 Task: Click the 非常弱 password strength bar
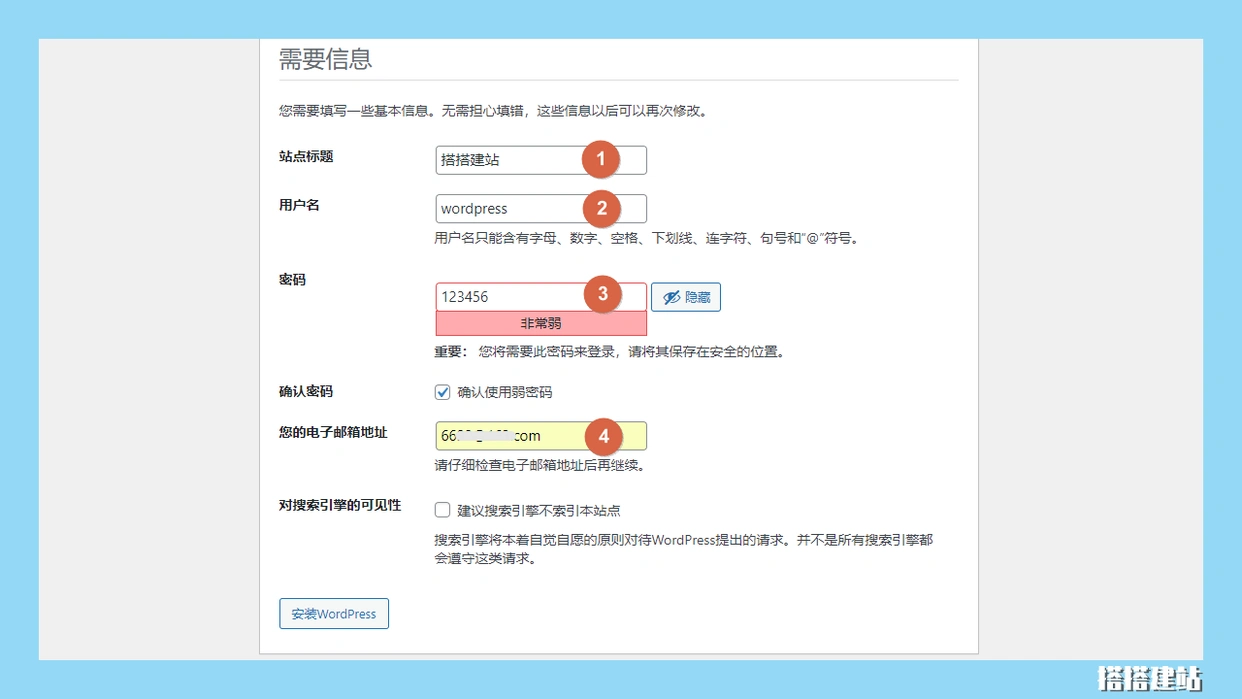pyautogui.click(x=541, y=324)
